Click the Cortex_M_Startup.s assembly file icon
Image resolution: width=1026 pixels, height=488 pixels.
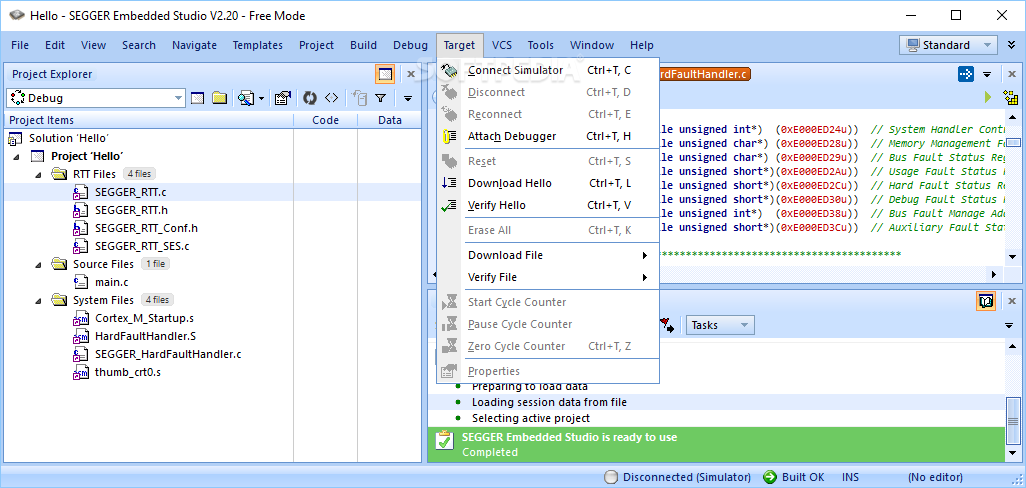pyautogui.click(x=80, y=319)
